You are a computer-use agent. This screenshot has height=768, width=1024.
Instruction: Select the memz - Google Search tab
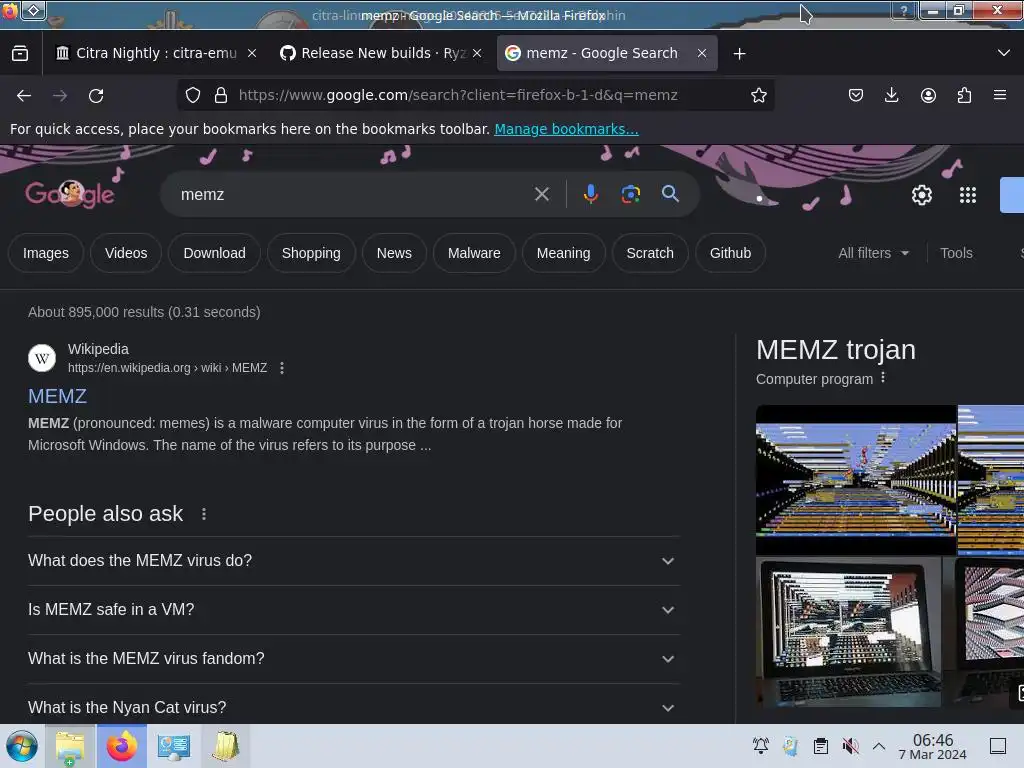pyautogui.click(x=601, y=53)
